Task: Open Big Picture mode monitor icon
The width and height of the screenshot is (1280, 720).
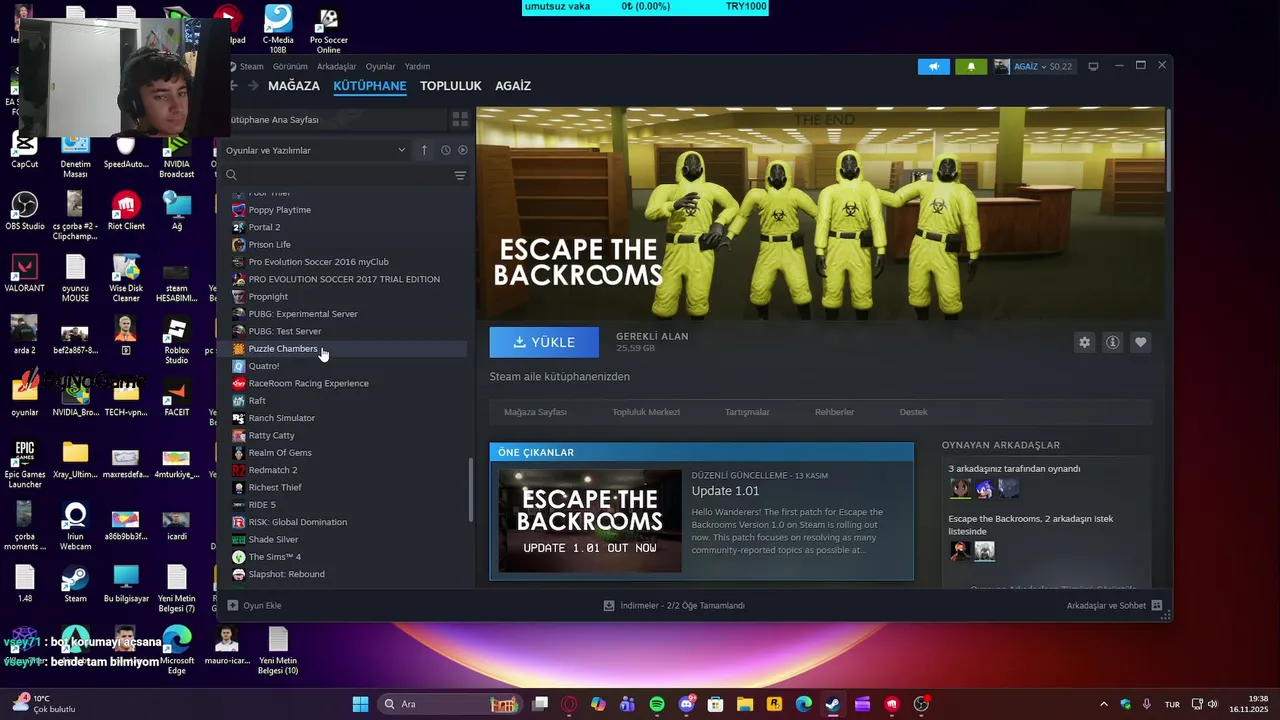Action: (x=1093, y=66)
